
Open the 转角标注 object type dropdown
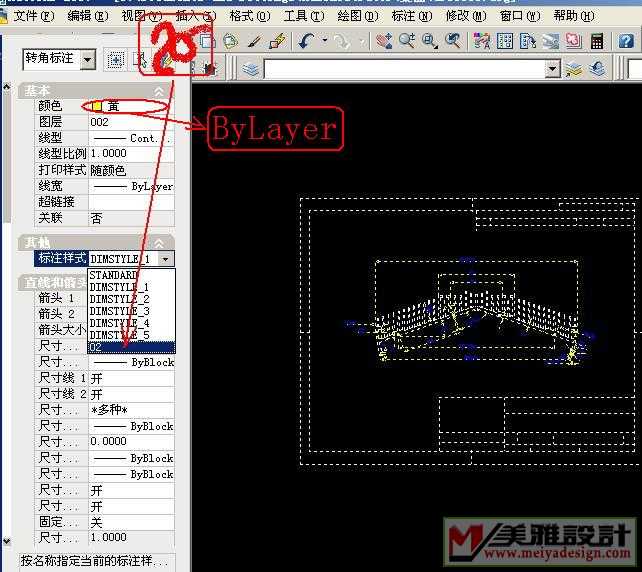click(87, 60)
